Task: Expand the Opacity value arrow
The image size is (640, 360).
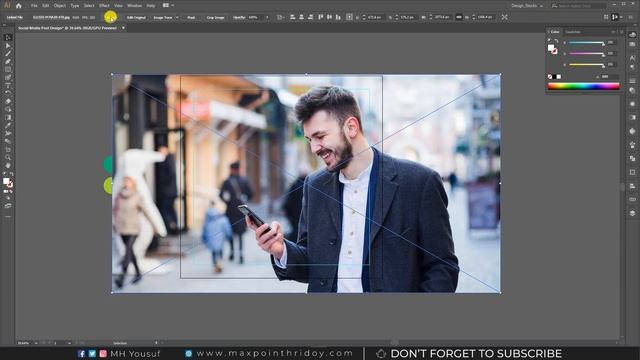Action: point(267,18)
